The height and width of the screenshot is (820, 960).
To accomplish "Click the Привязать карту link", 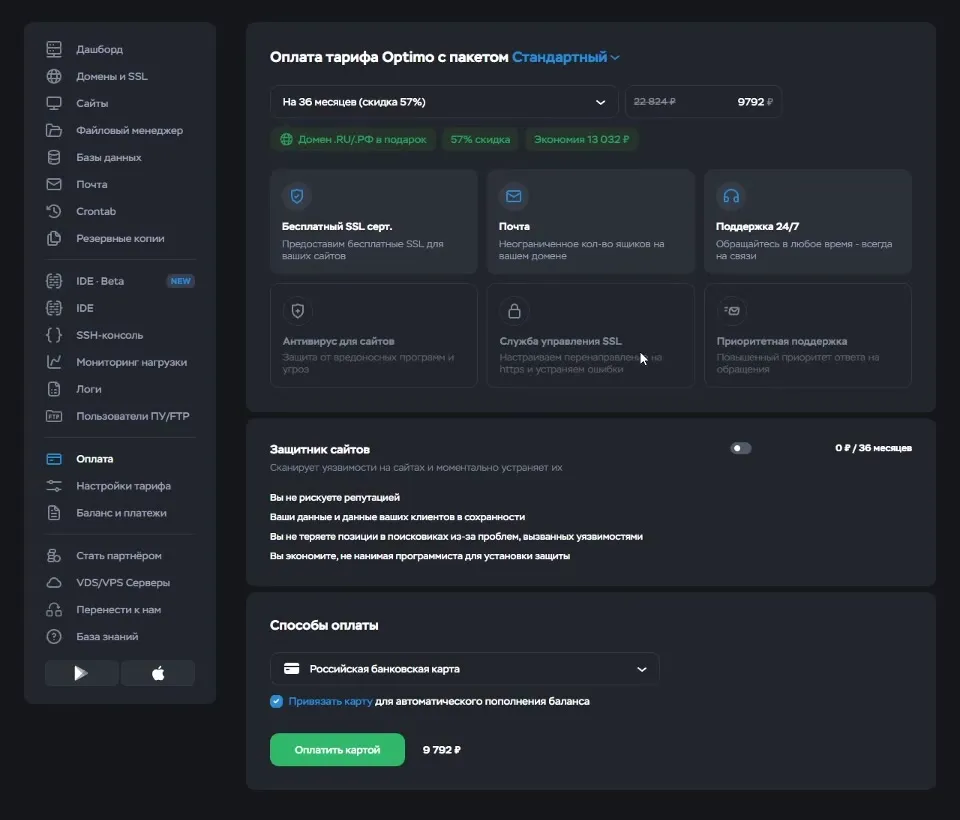I will [x=331, y=701].
